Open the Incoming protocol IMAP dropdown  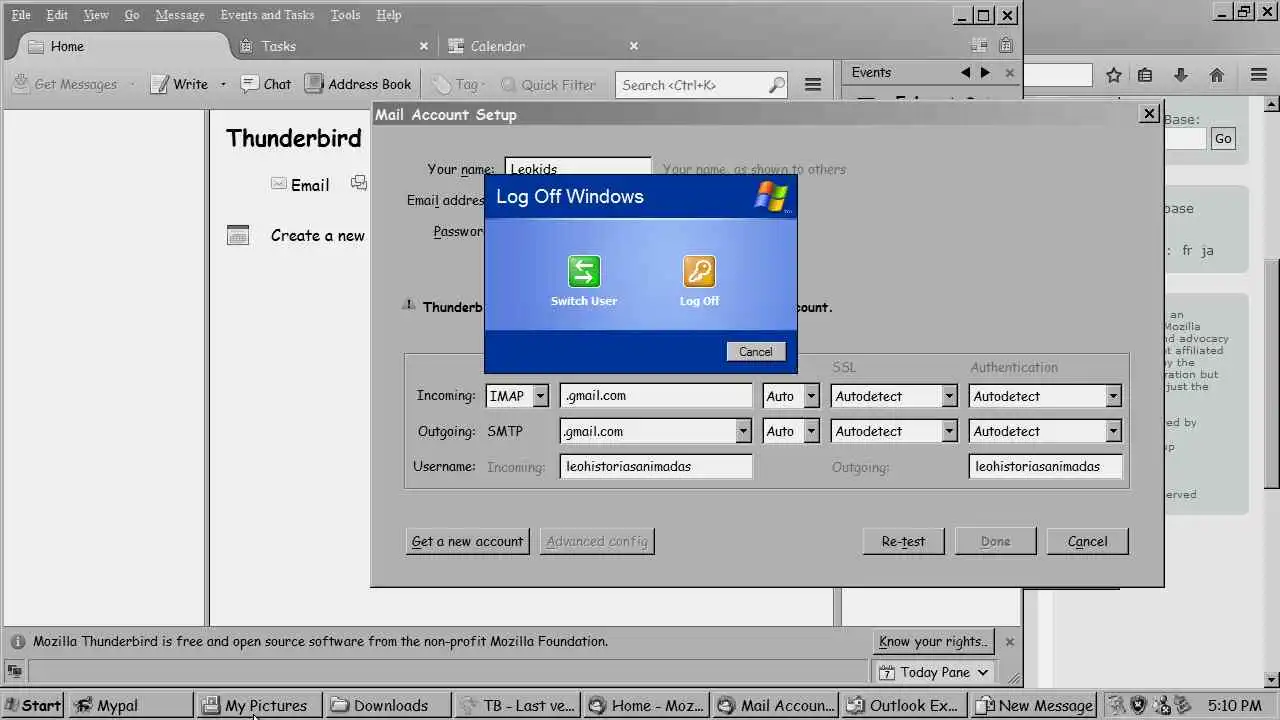(x=517, y=396)
